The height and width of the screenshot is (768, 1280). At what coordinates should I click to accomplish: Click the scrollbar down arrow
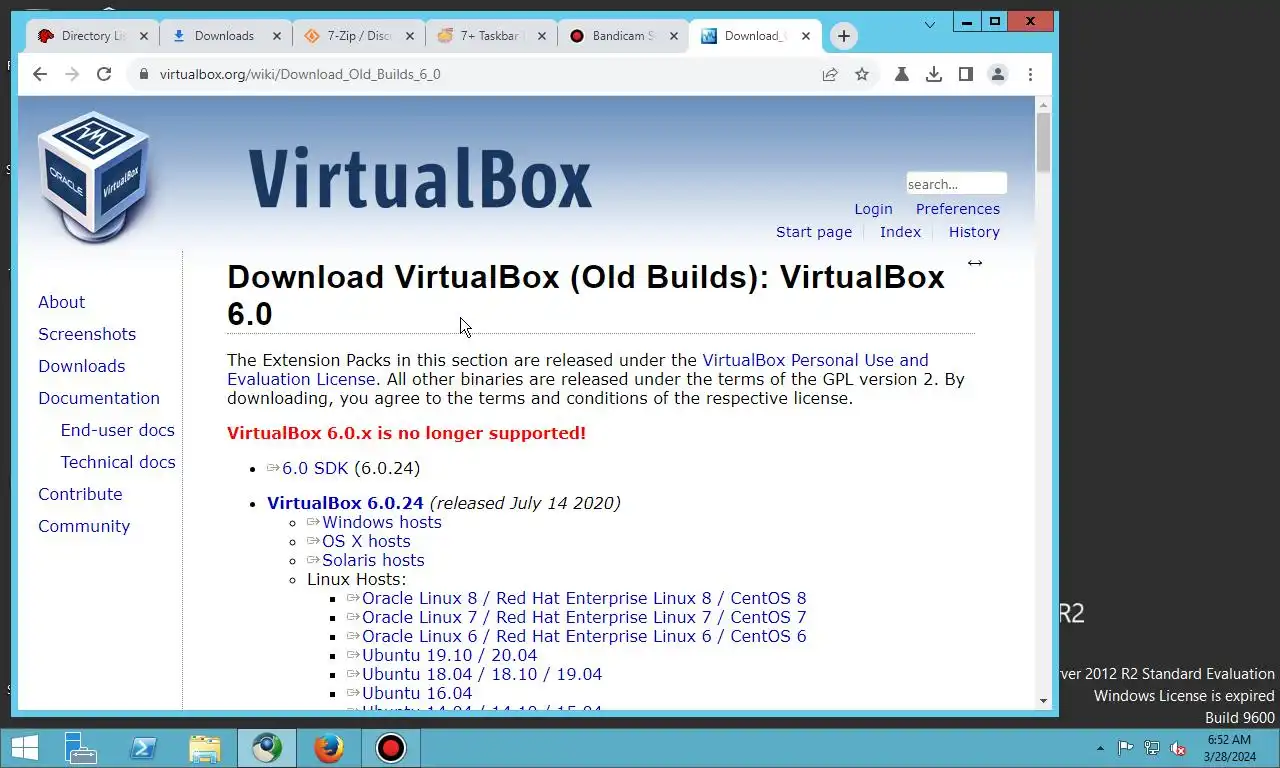(1043, 701)
